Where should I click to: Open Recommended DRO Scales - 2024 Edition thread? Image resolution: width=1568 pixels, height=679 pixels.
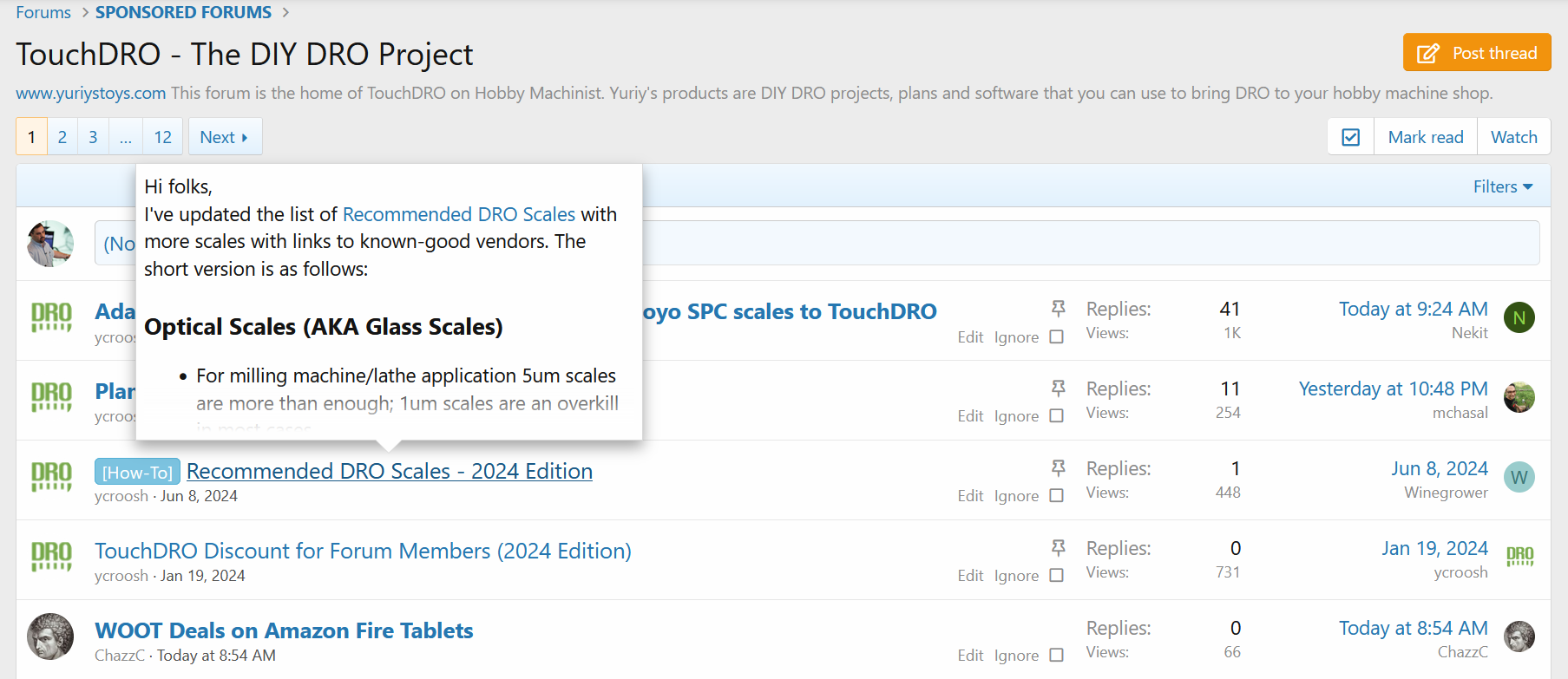pyautogui.click(x=390, y=471)
